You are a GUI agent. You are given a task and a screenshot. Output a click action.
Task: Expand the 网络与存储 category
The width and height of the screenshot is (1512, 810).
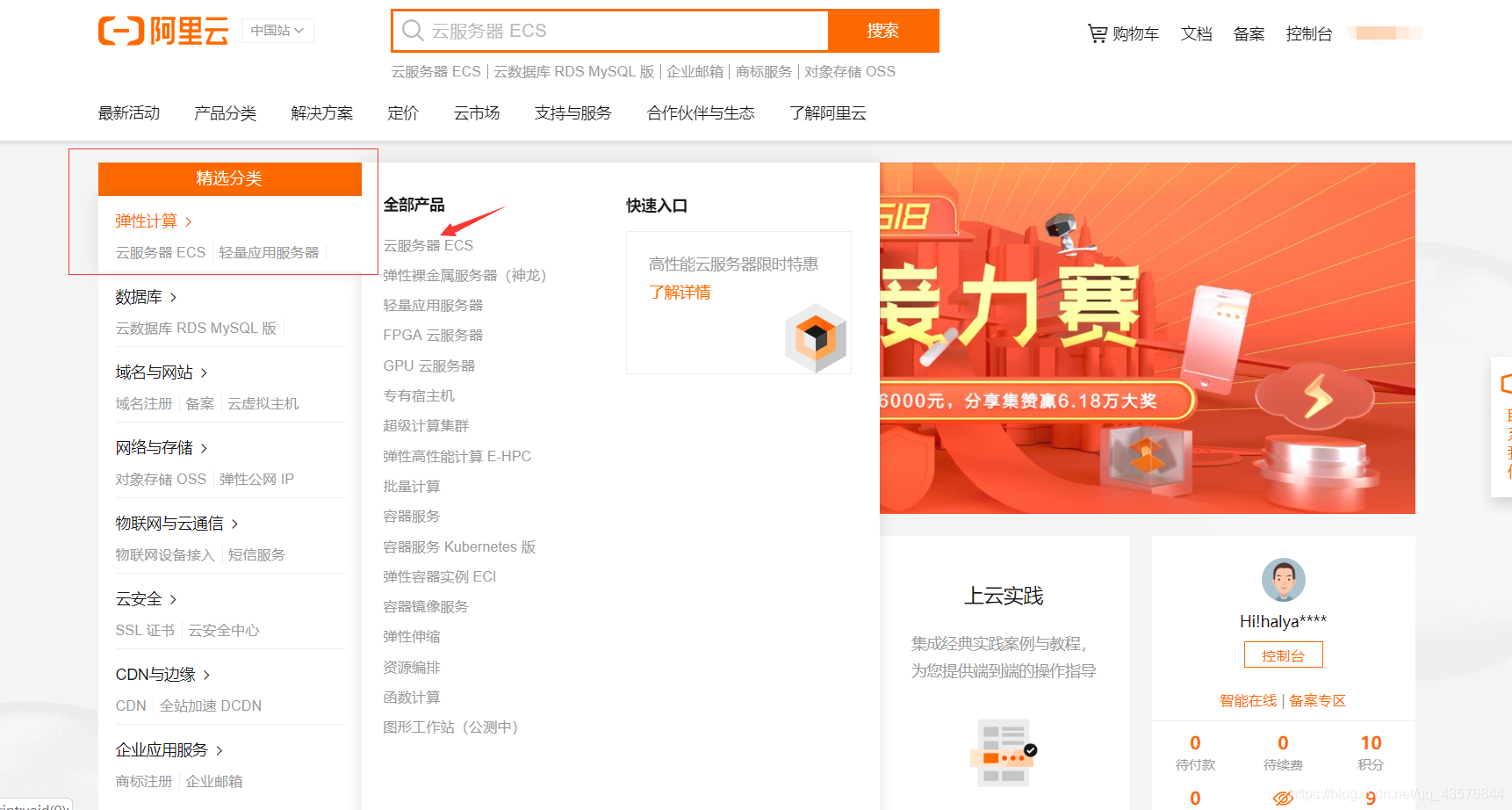point(162,448)
